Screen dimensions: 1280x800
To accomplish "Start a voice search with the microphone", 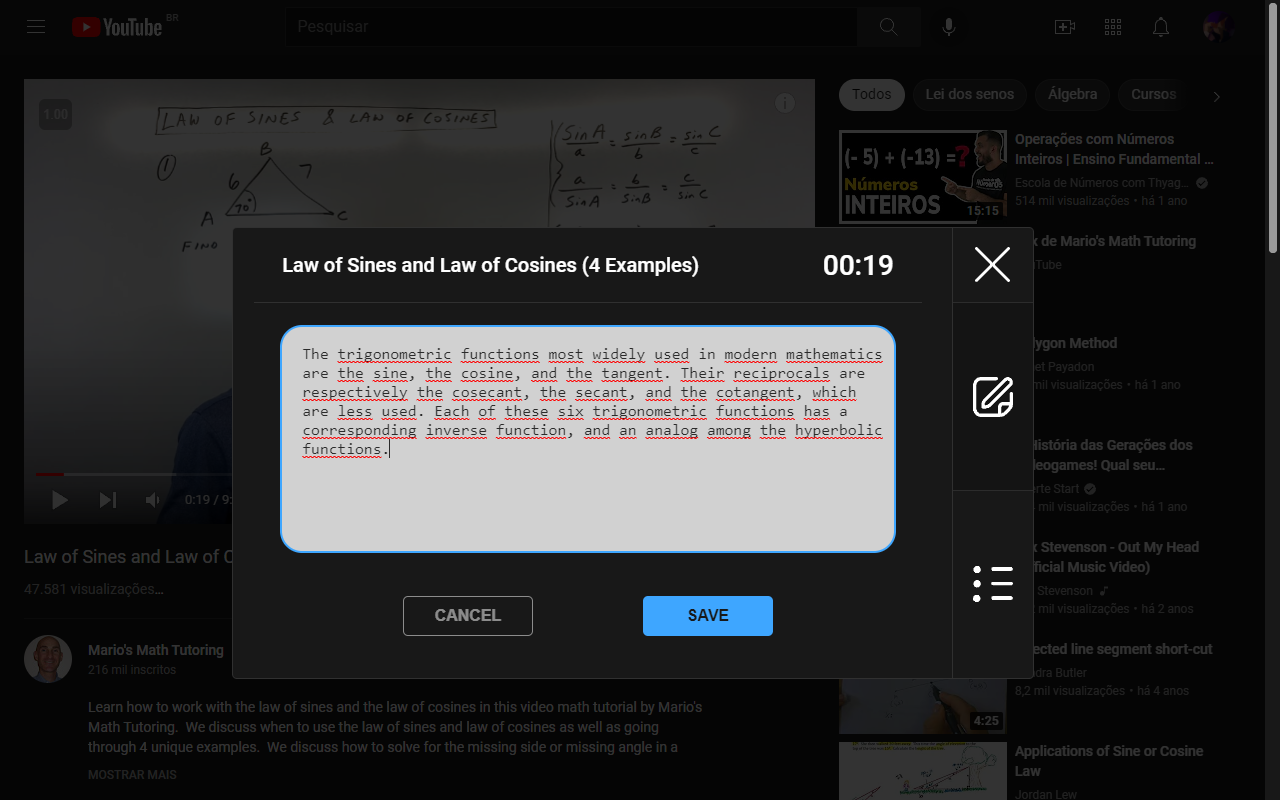I will [948, 27].
